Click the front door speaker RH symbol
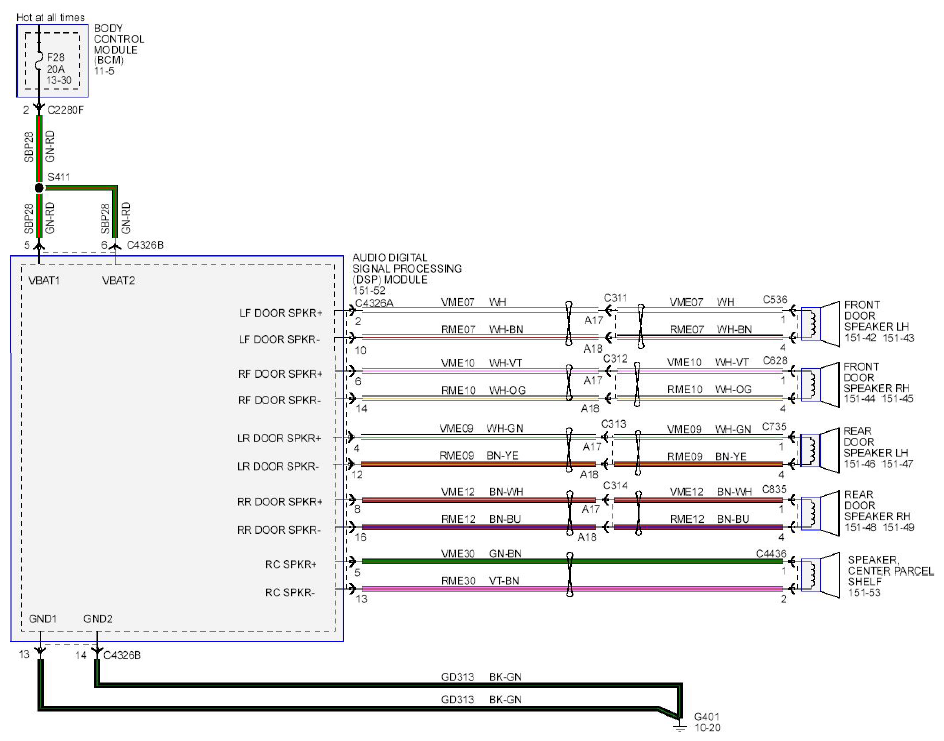 819,385
